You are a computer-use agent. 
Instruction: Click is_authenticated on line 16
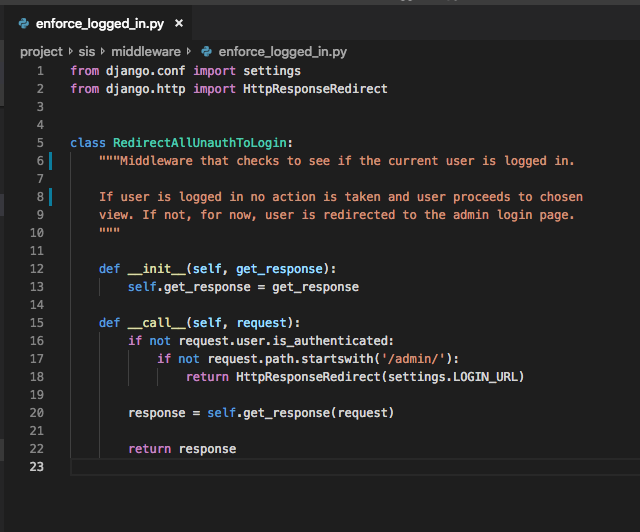330,341
